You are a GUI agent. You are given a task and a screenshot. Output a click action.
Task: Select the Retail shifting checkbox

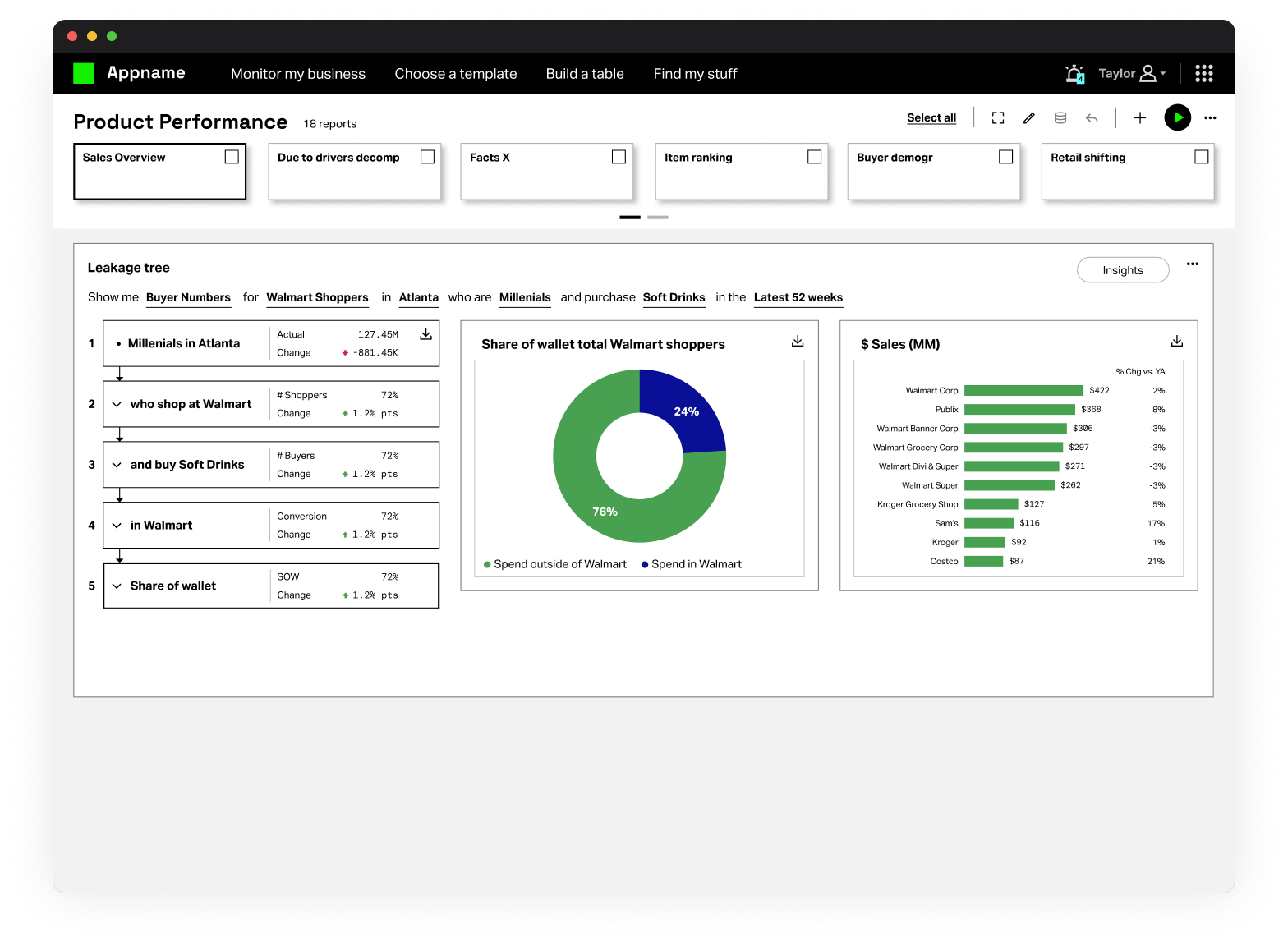[x=1201, y=157]
